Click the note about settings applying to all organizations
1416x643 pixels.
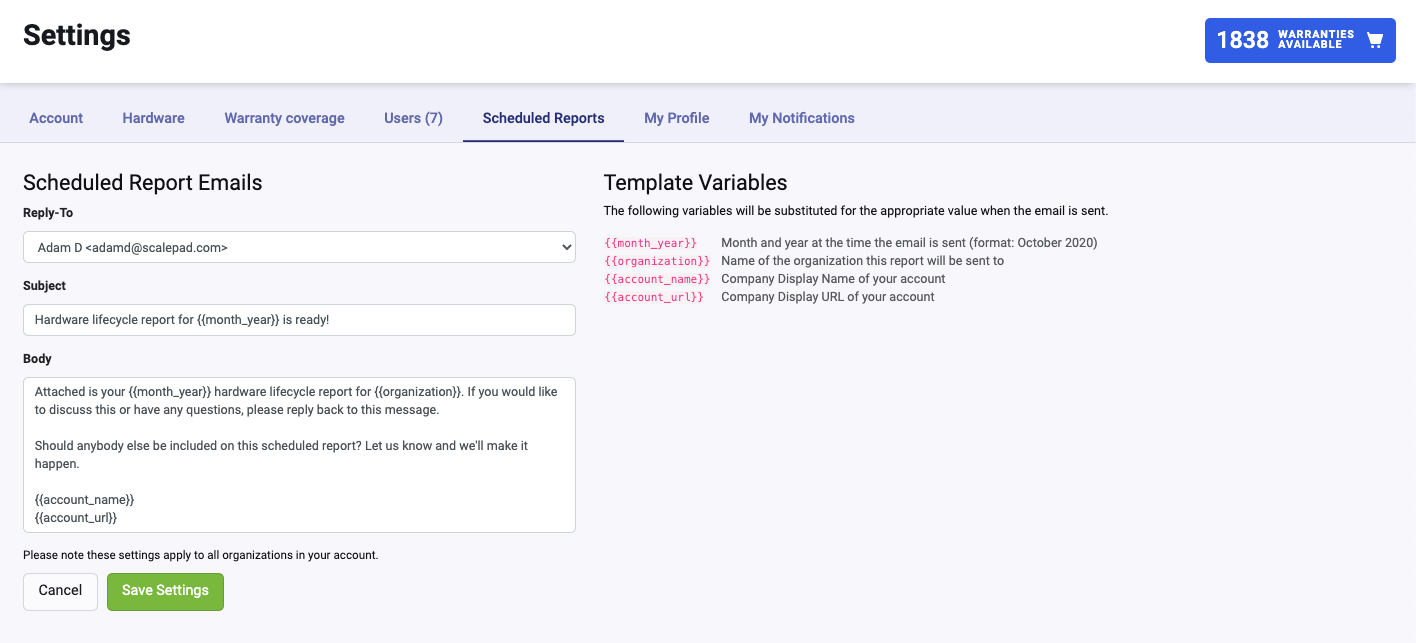[x=200, y=555]
